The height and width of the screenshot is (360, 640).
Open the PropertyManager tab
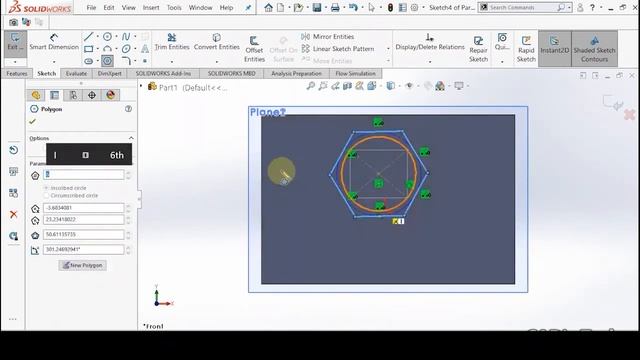pyautogui.click(x=54, y=95)
